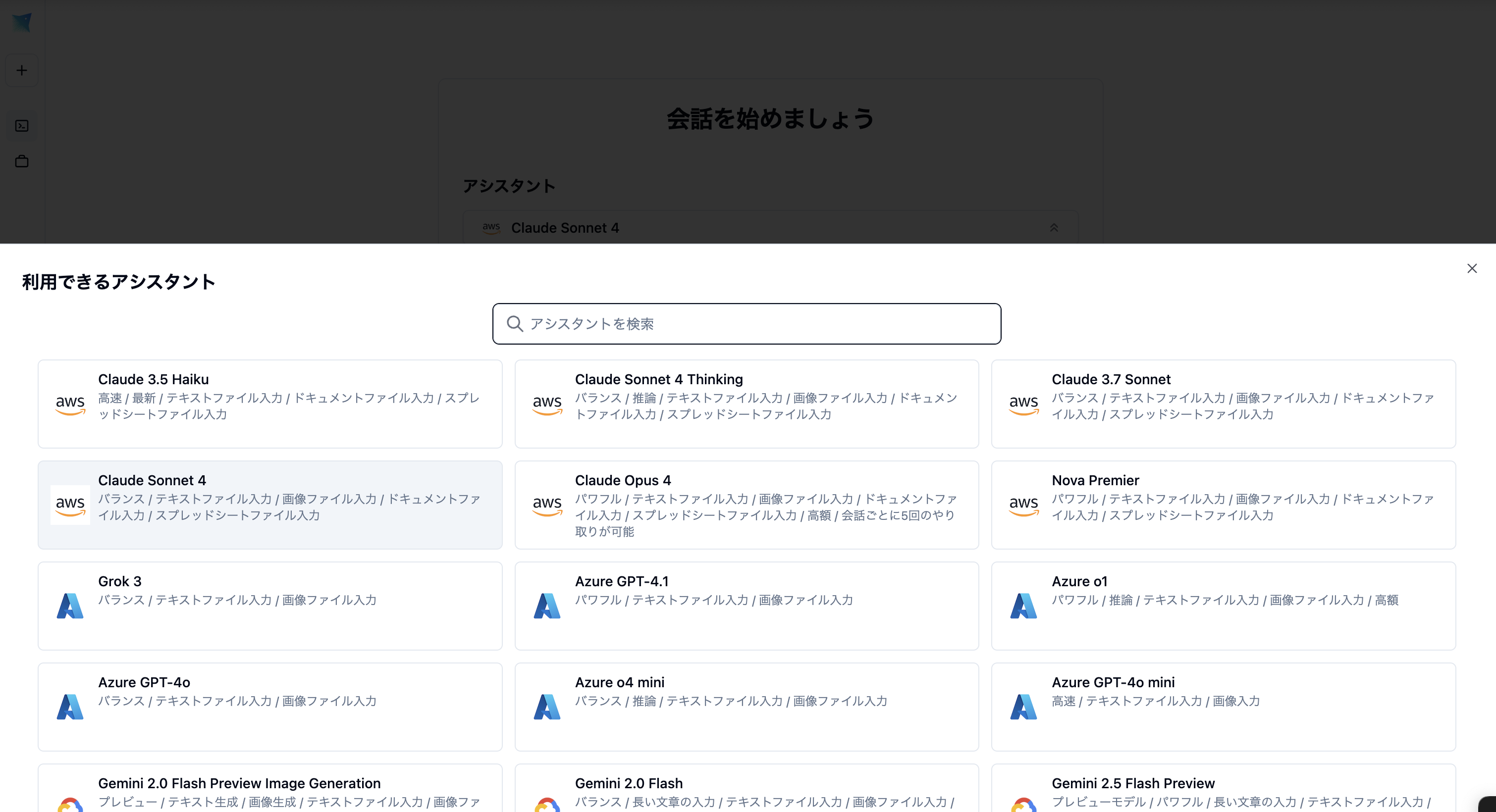Close the available assistants panel

click(1472, 268)
